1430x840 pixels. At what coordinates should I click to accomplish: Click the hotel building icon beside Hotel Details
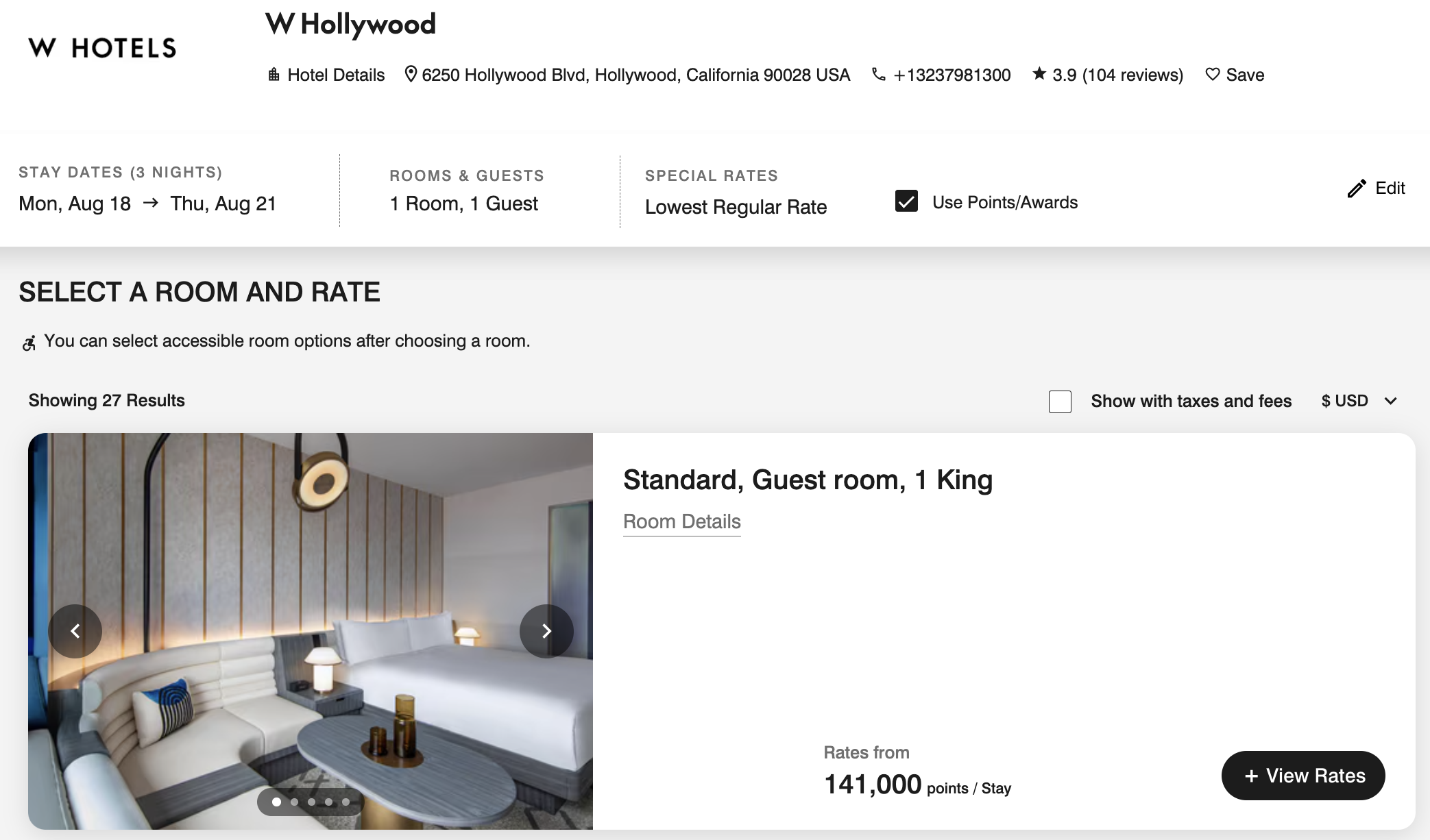274,74
